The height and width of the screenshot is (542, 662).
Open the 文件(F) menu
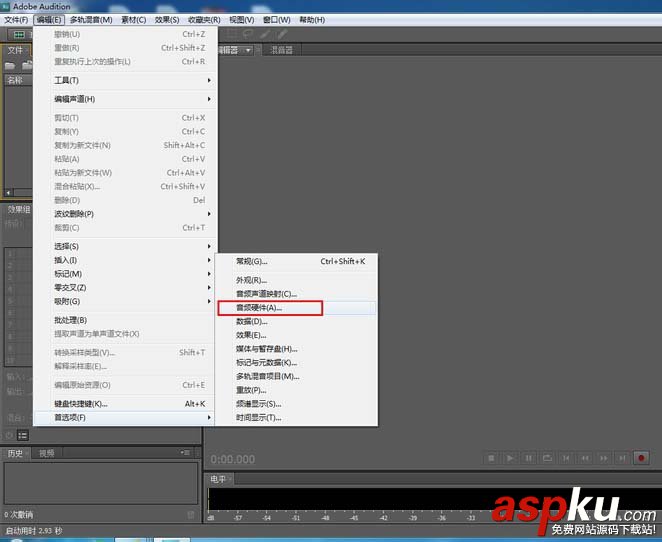(16, 20)
